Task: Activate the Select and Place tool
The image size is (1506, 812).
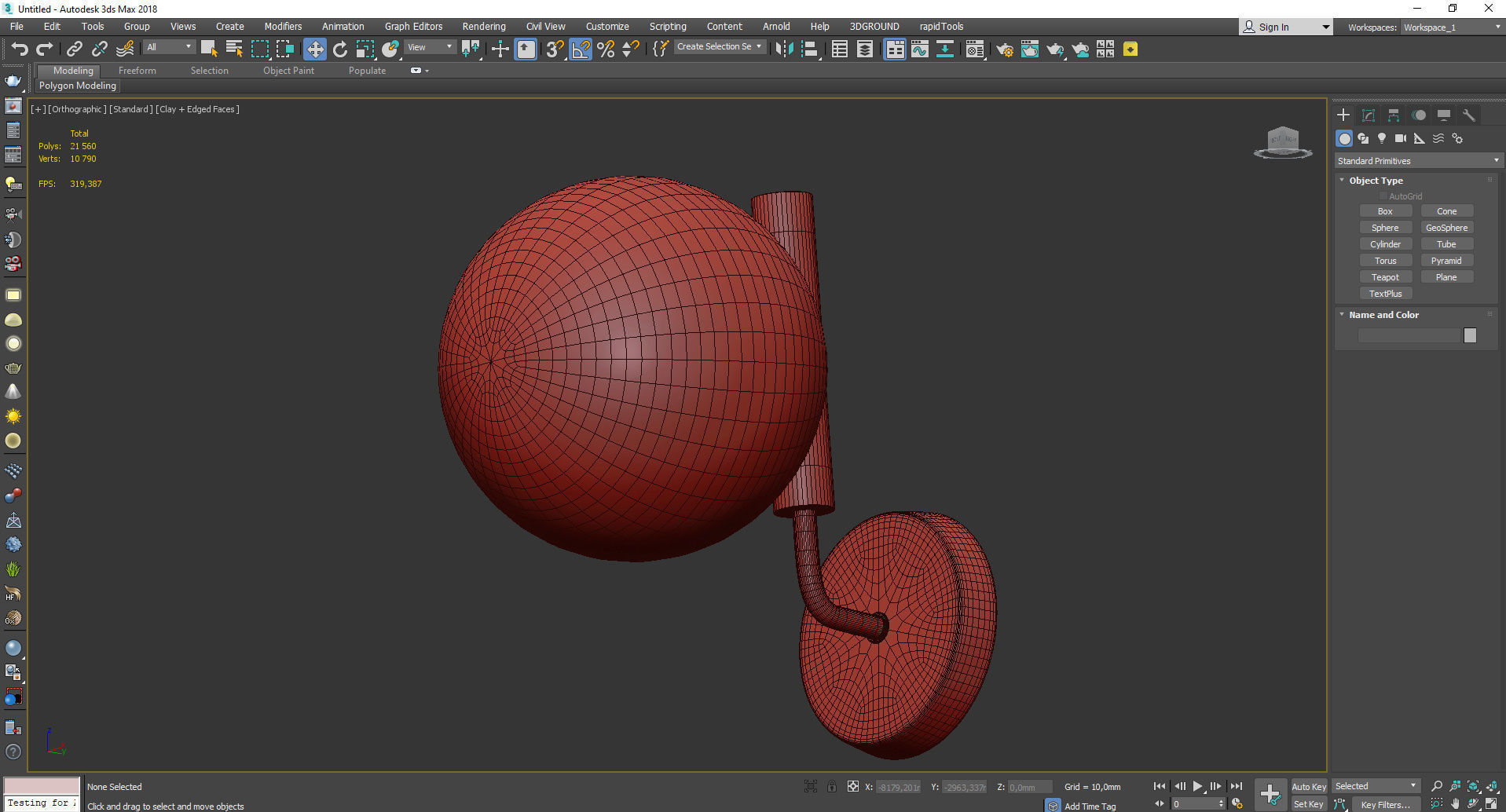Action: tap(390, 49)
